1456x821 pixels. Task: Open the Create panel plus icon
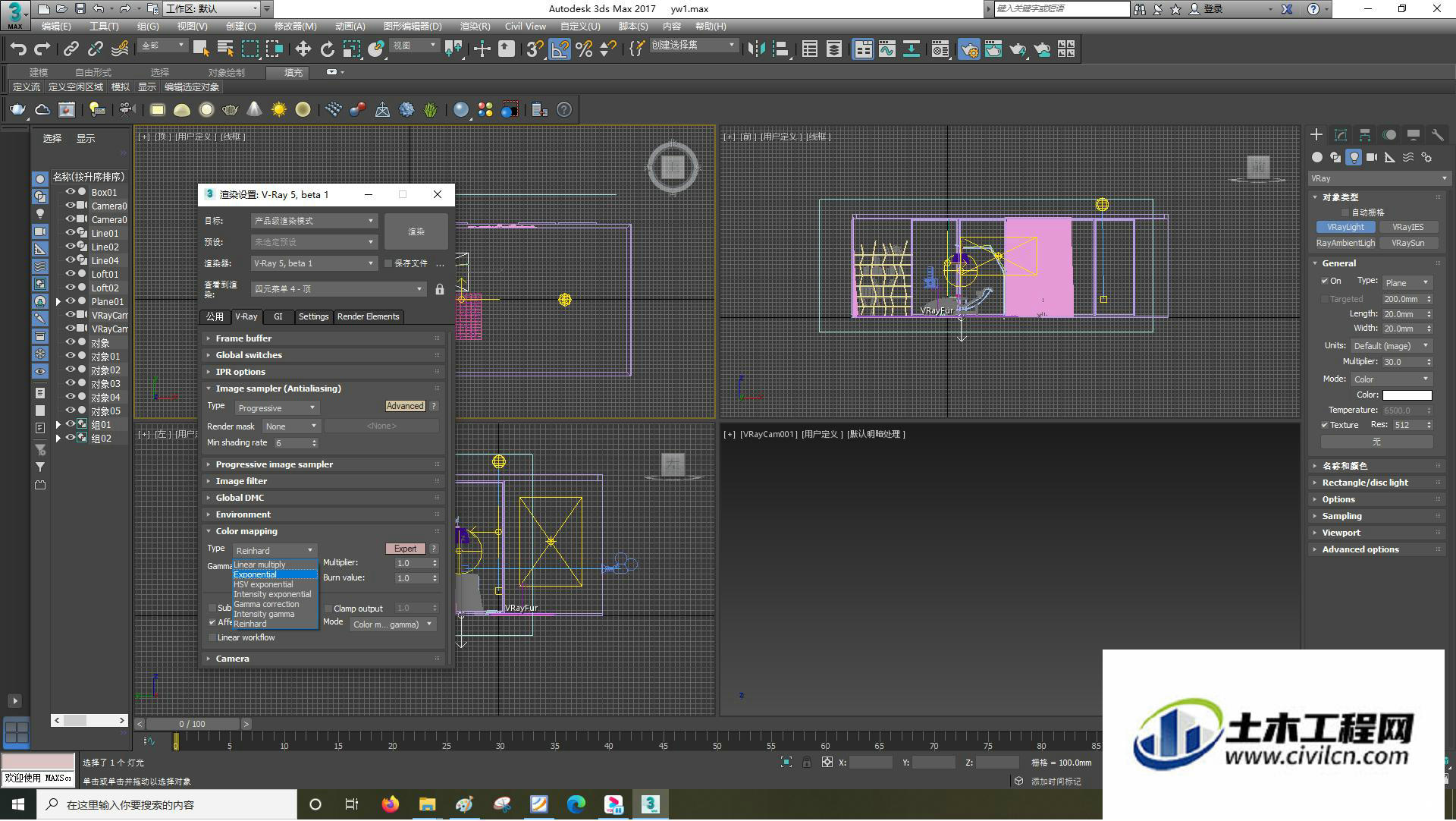tap(1316, 135)
